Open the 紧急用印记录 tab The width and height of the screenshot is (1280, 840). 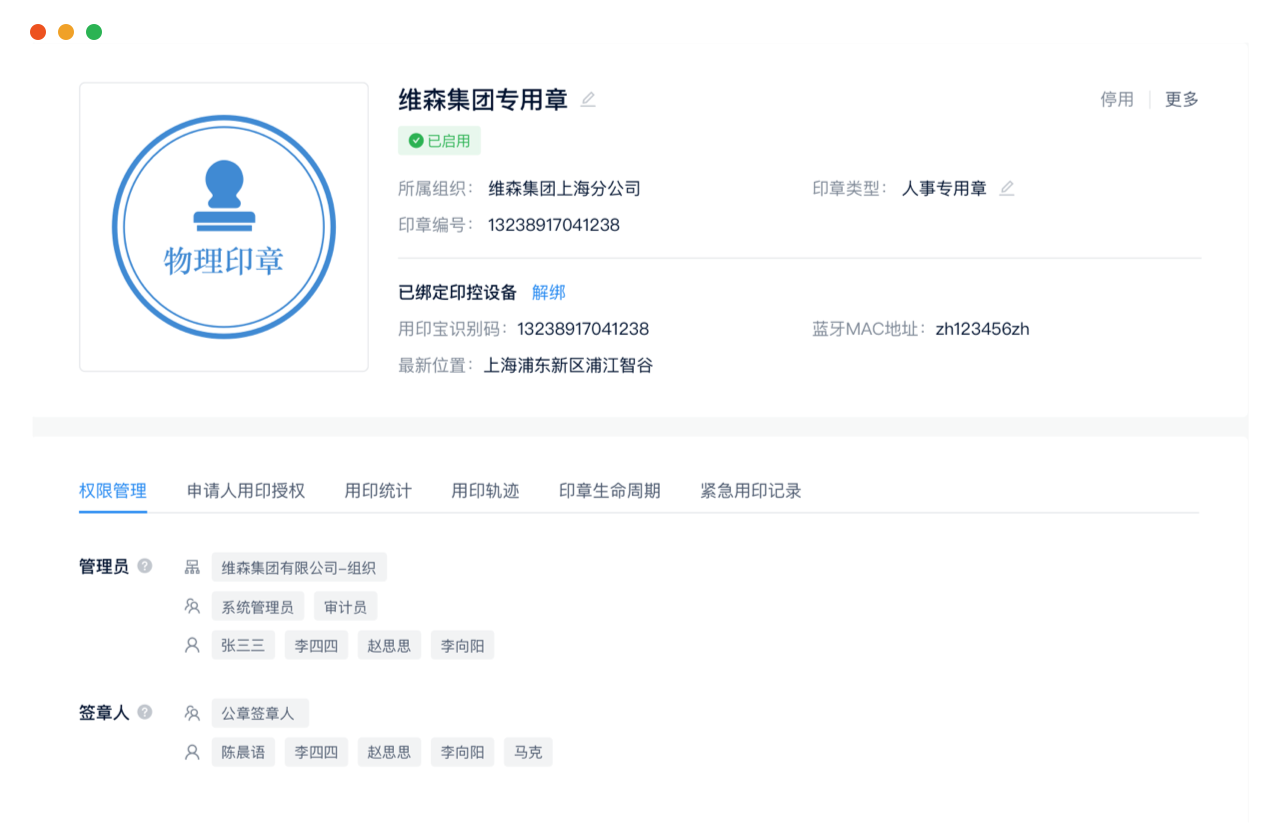[x=749, y=491]
